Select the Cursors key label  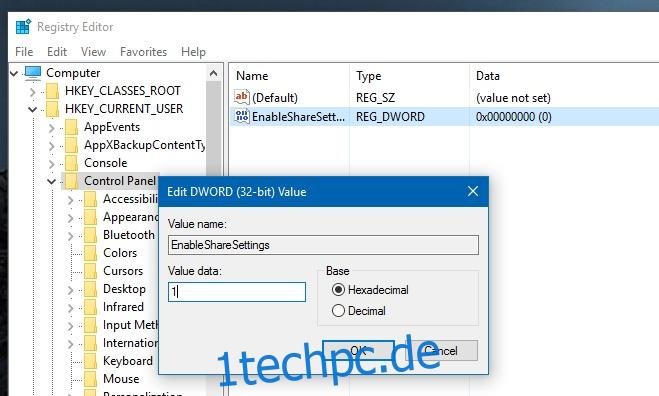pos(123,271)
